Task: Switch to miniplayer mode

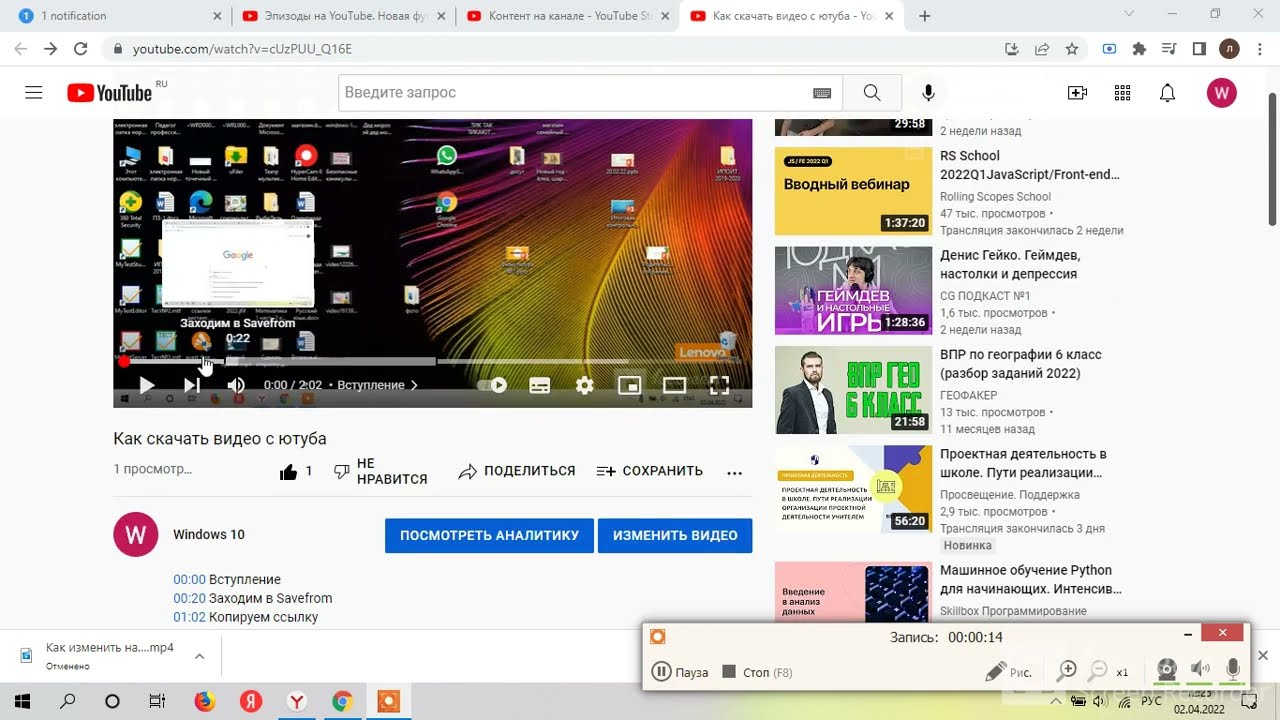Action: pos(629,385)
